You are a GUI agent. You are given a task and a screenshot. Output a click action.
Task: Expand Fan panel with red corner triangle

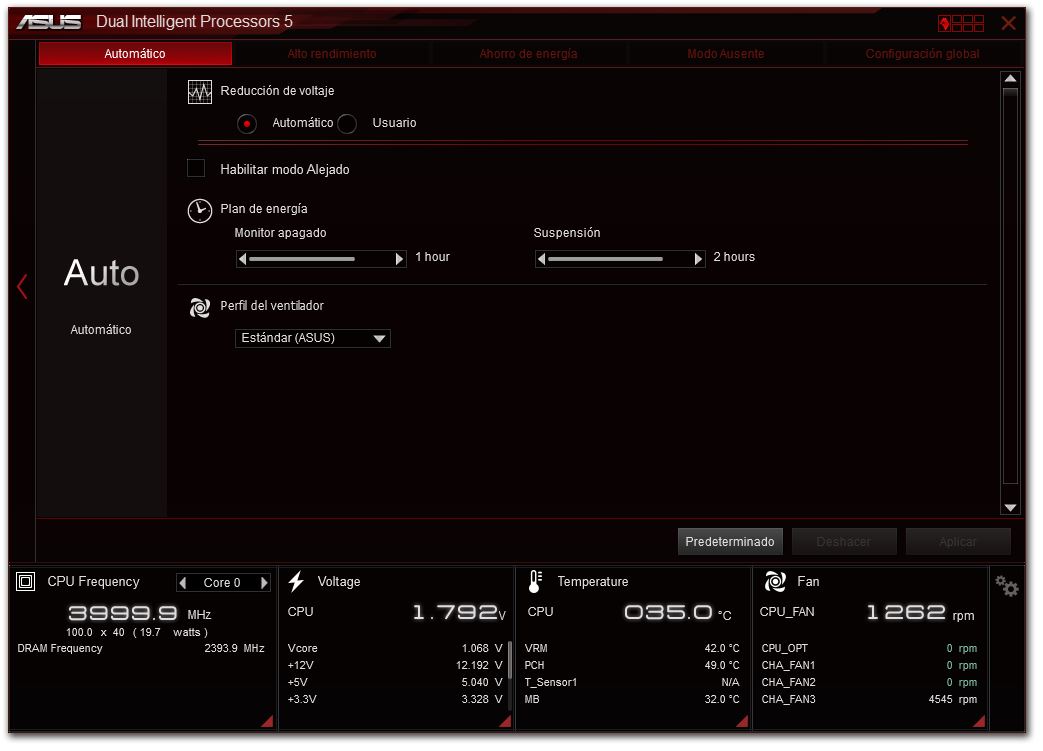tap(979, 721)
